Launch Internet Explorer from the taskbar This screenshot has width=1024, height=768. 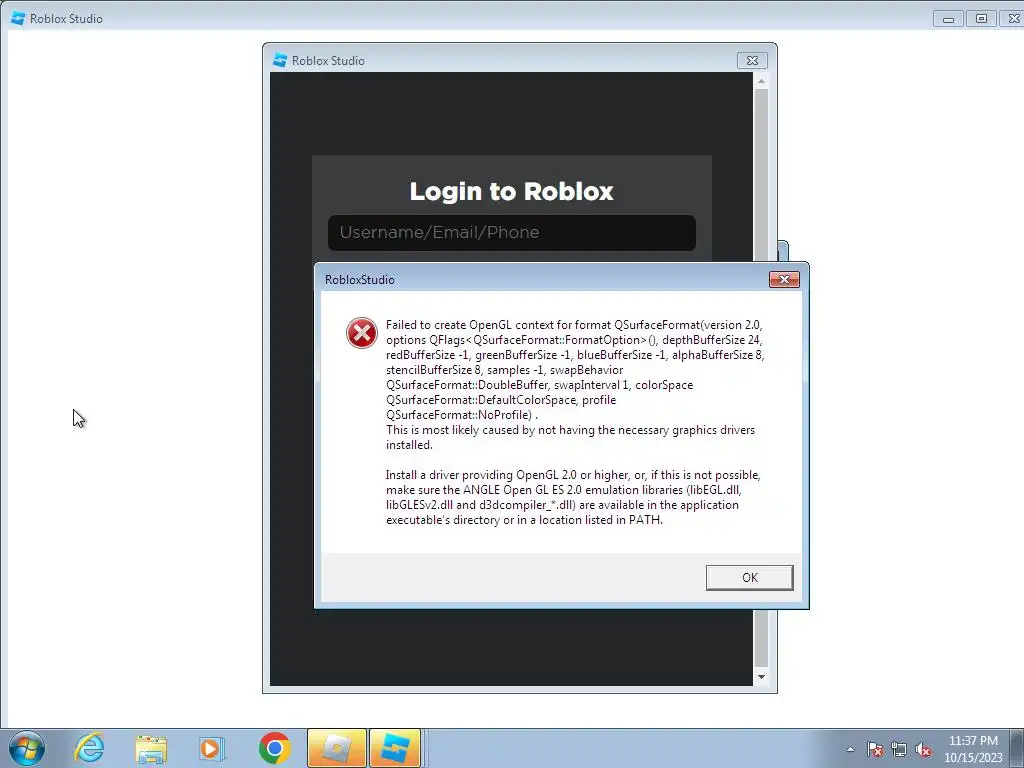89,748
